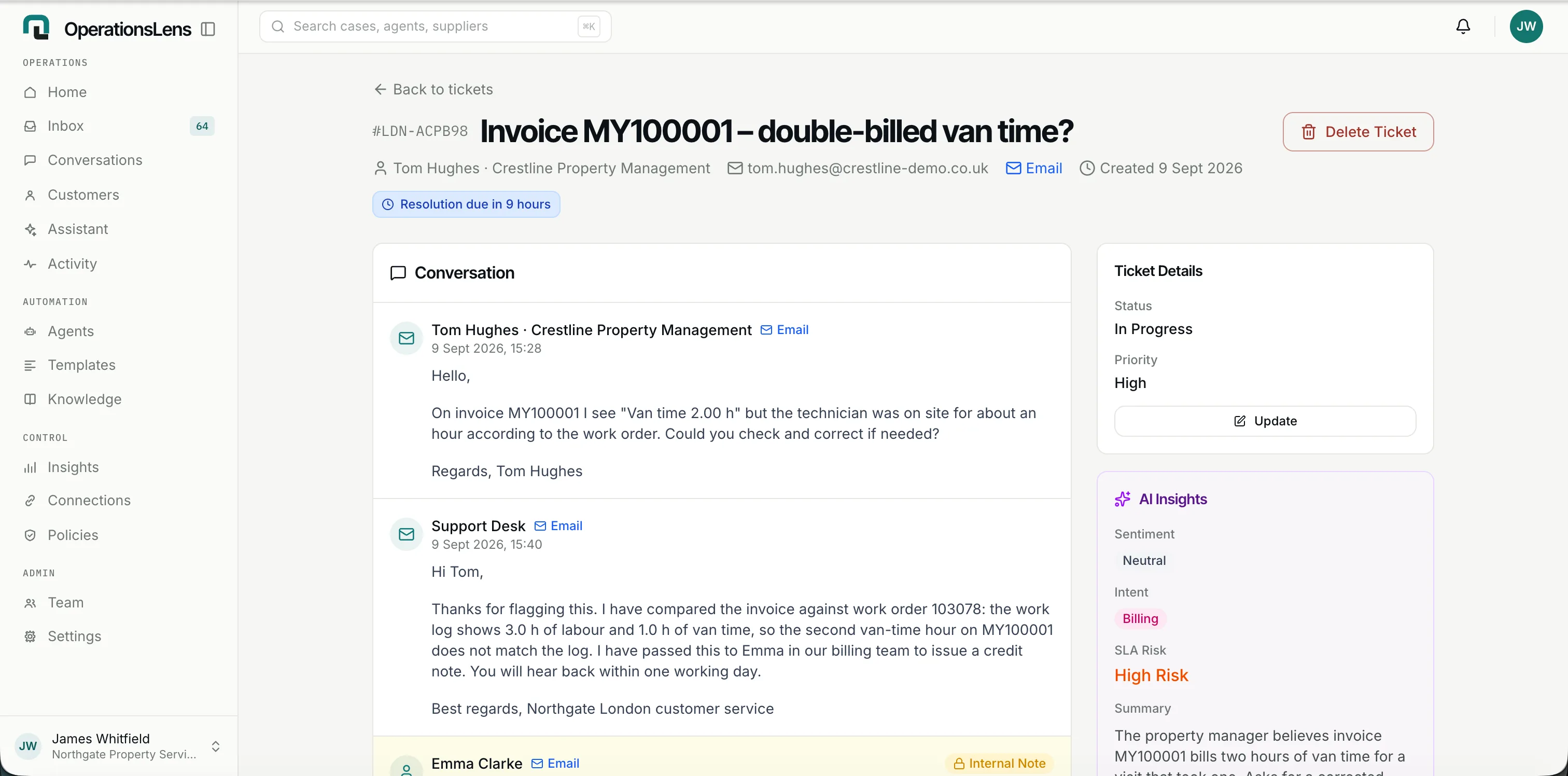The image size is (1568, 776).
Task: Click the OperationsLens logo
Action: [x=36, y=27]
